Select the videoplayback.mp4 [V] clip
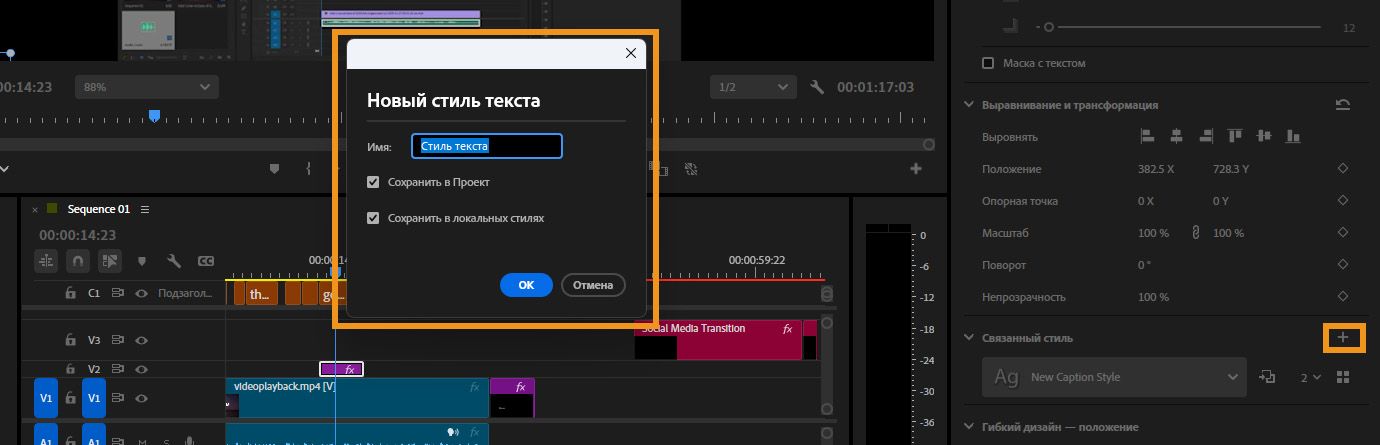Screen dimensions: 1380x445 pos(357,397)
